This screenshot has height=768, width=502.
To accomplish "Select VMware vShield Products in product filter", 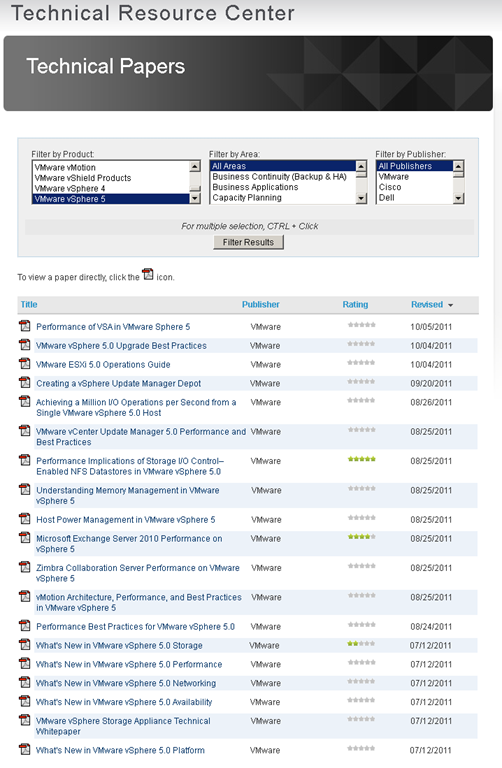I will pyautogui.click(x=111, y=178).
